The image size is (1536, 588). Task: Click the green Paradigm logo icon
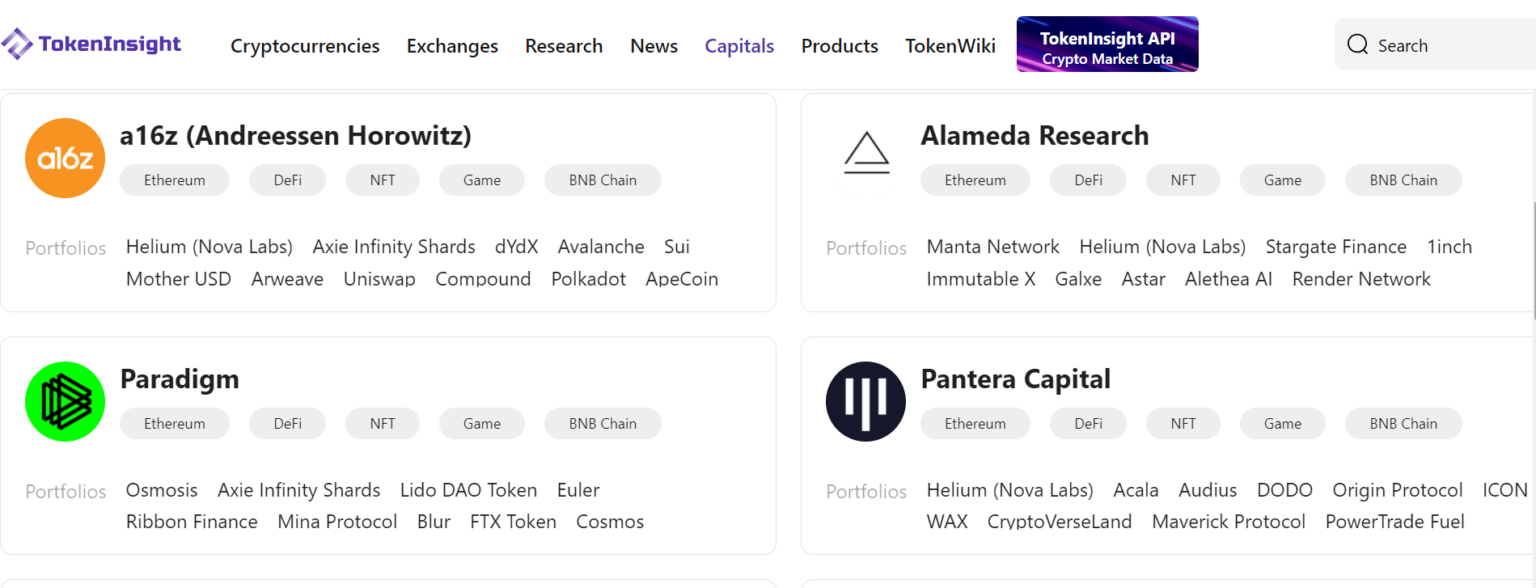tap(64, 401)
